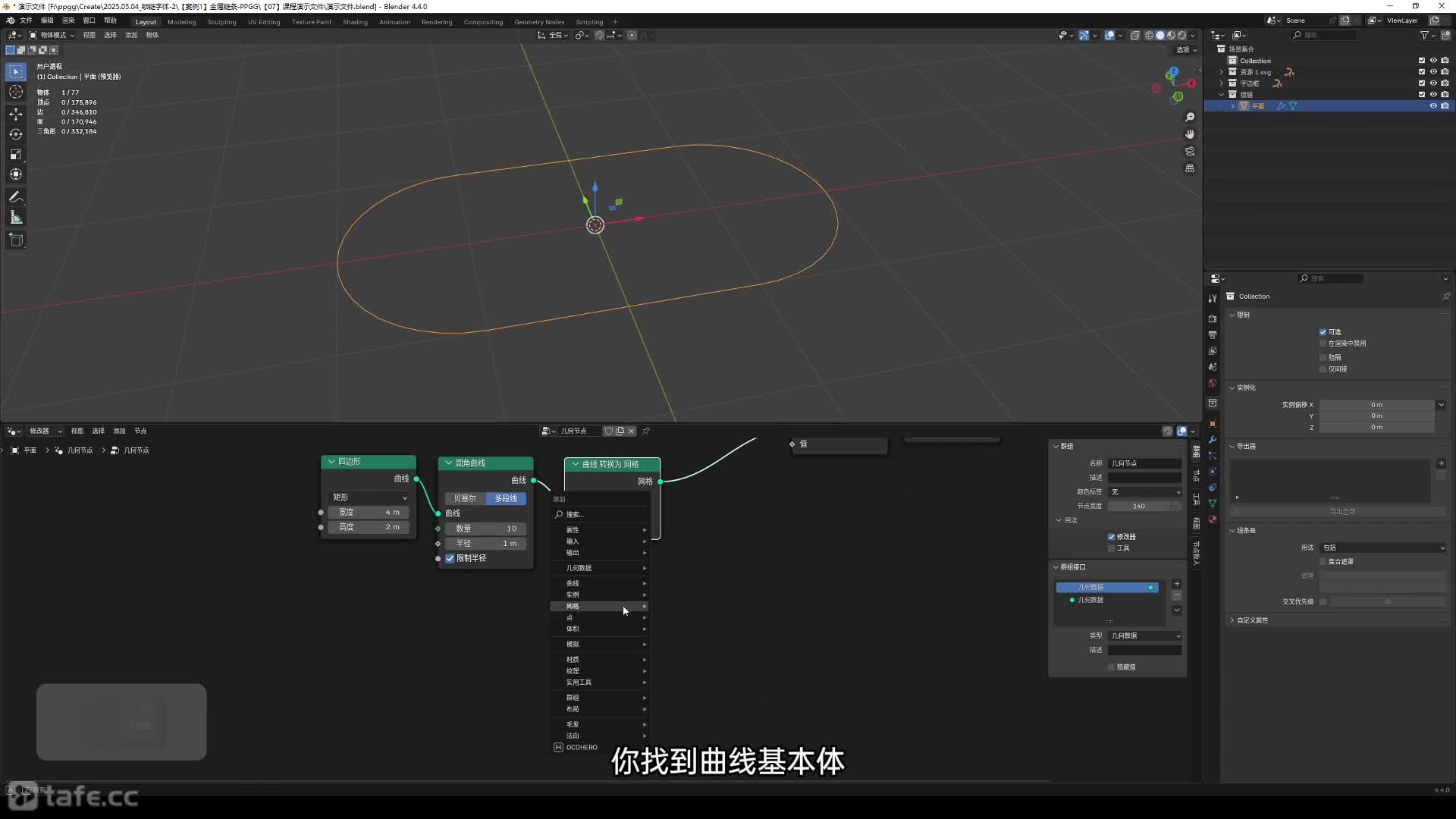Image resolution: width=1456 pixels, height=819 pixels.
Task: Open the Physics tab in Properties editor
Action: 1213,472
